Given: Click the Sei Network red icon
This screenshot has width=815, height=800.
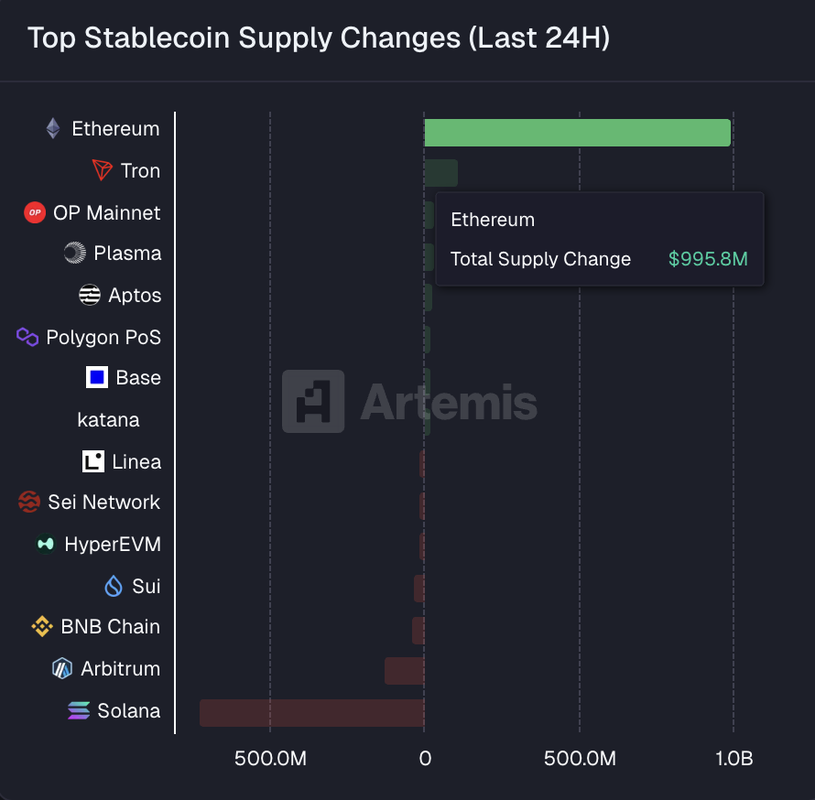Looking at the screenshot, I should pos(29,502).
